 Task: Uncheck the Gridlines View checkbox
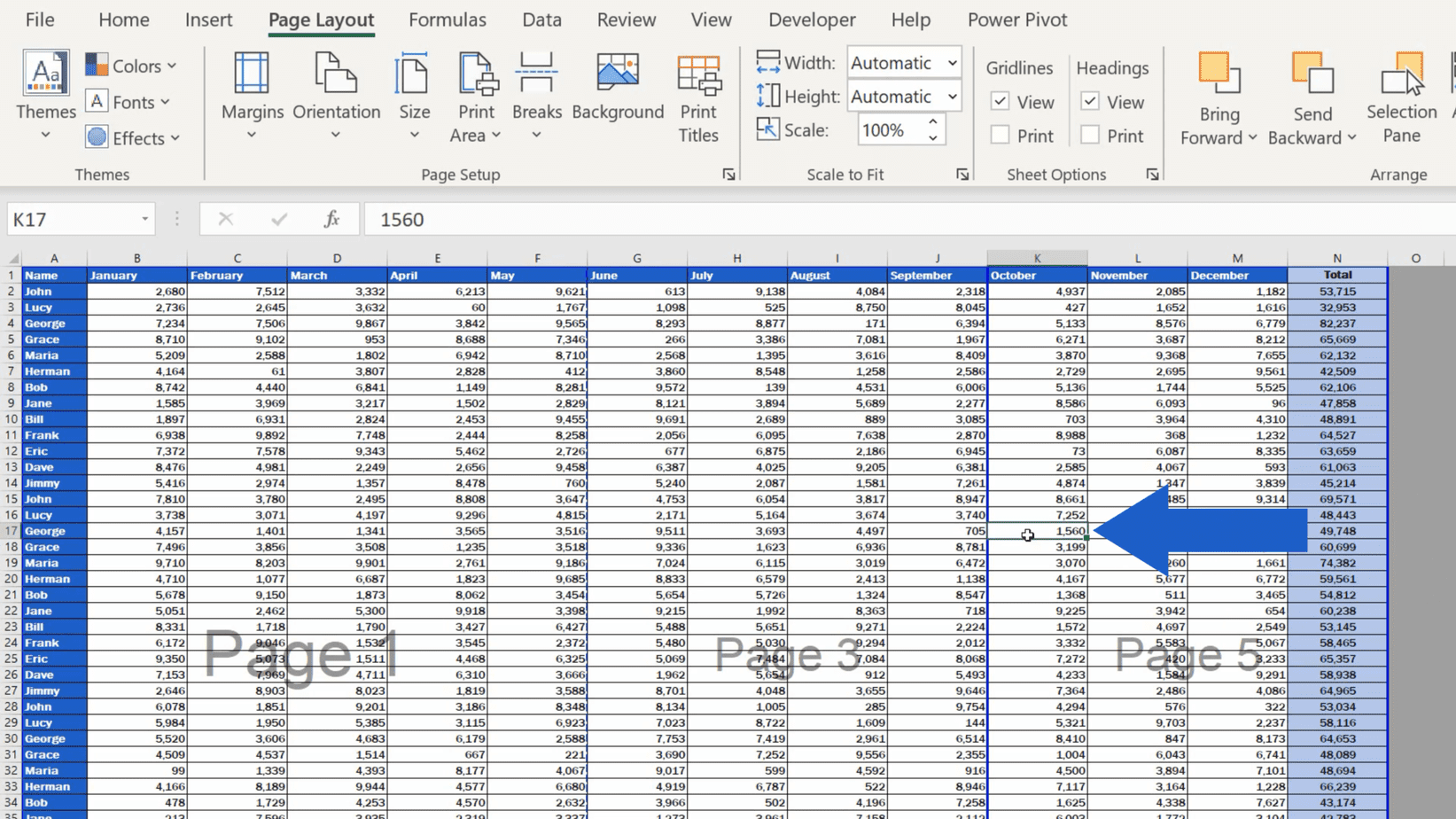[x=1001, y=102]
